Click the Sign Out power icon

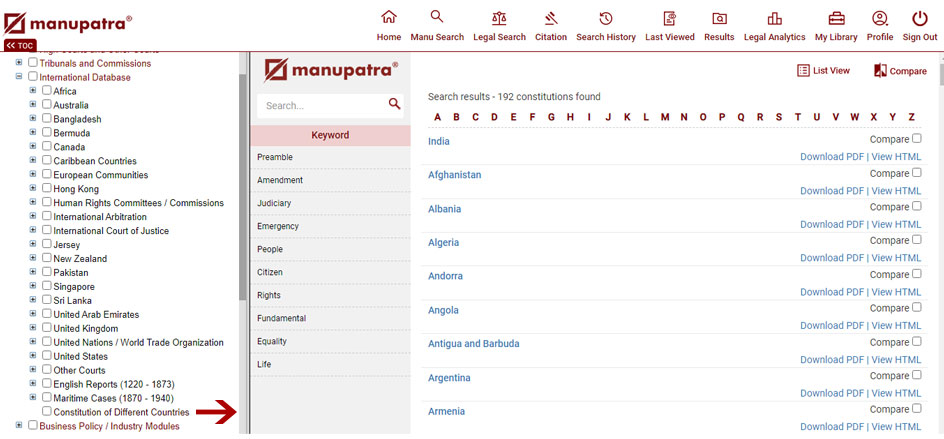pos(919,19)
